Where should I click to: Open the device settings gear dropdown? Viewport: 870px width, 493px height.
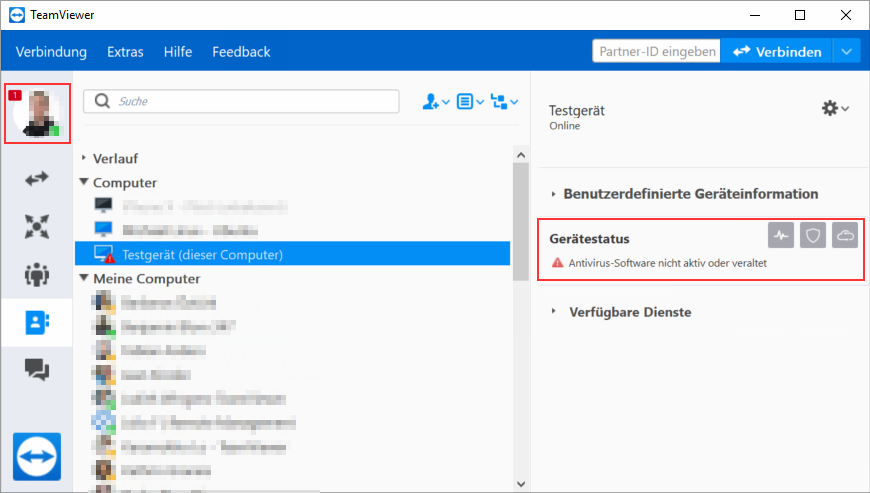click(835, 108)
